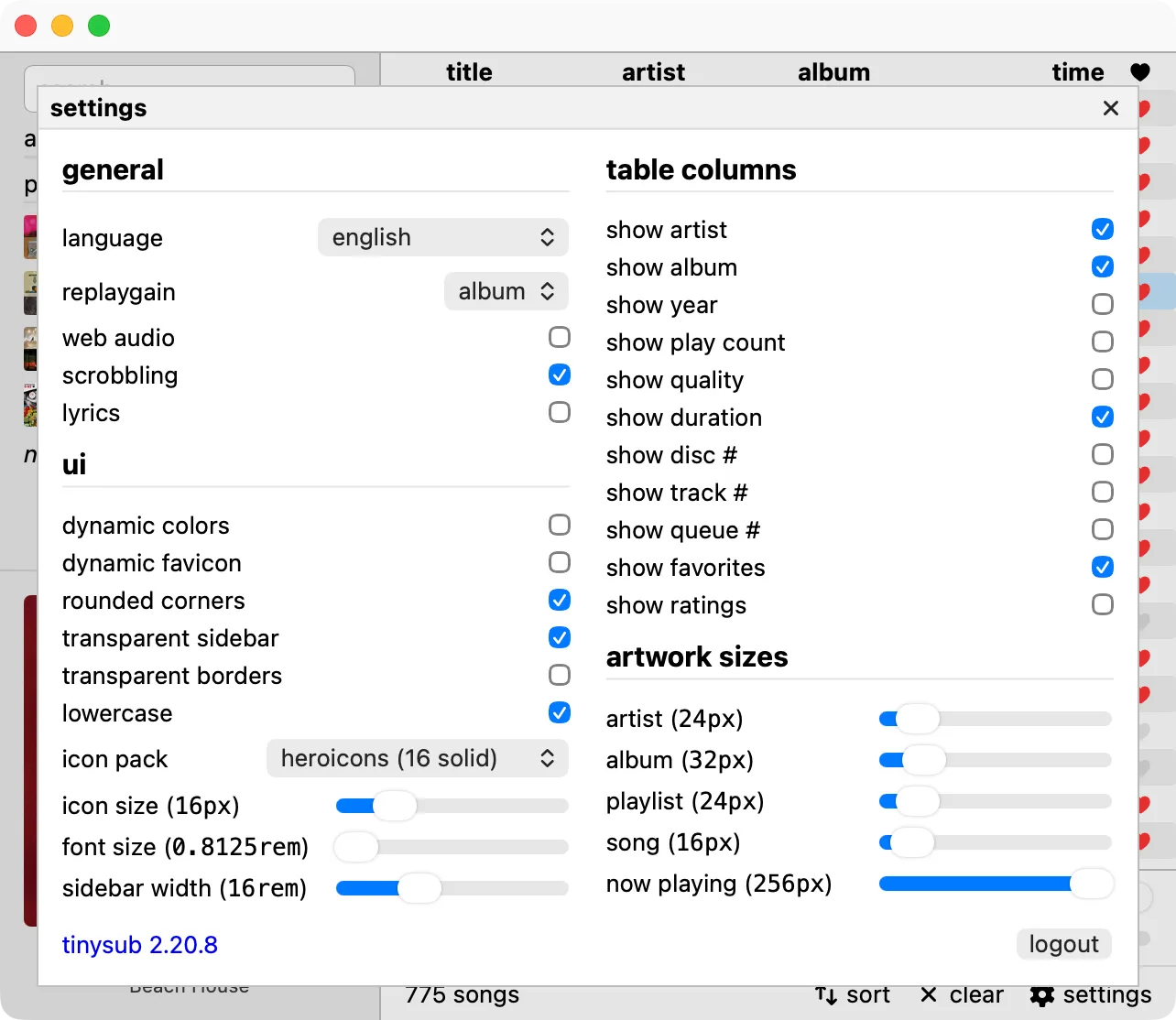1176x1020 pixels.
Task: Click the 775 songs status text
Action: pos(463,995)
